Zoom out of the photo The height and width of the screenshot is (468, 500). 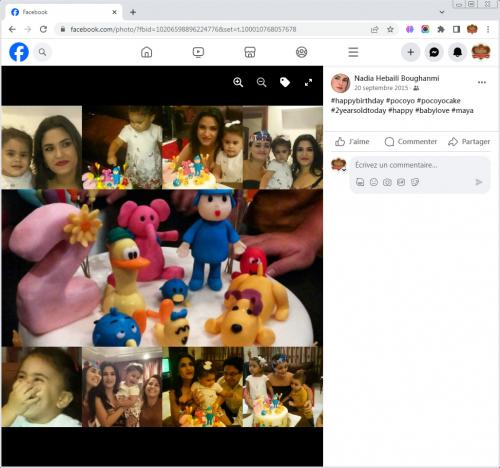[262, 82]
